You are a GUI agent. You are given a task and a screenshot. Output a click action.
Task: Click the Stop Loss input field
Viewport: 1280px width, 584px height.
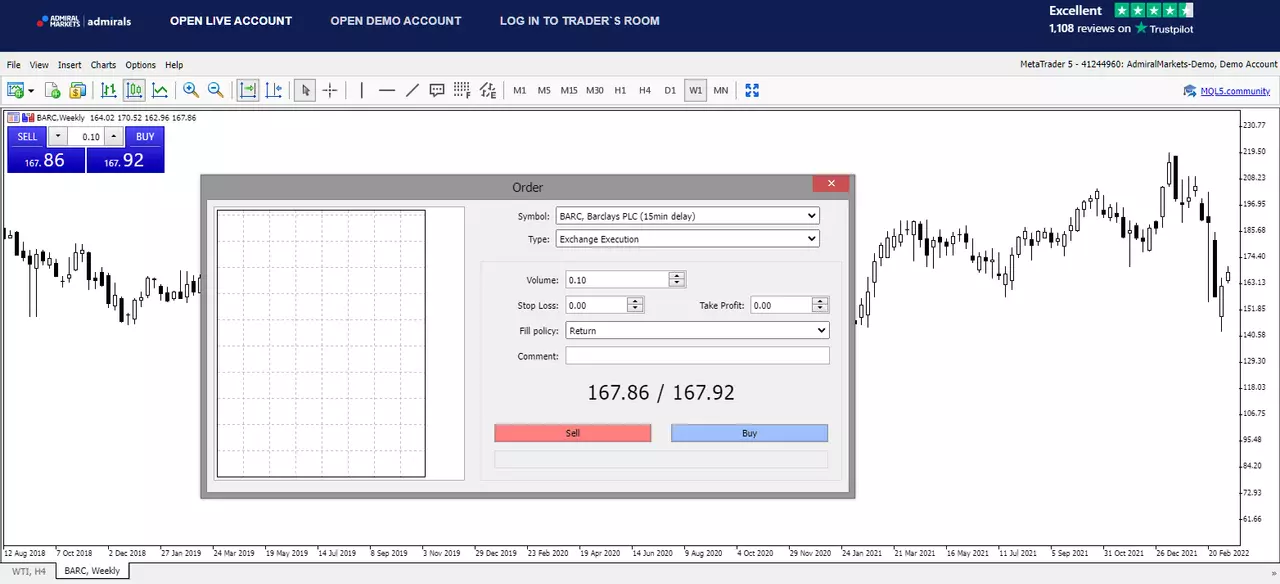click(596, 305)
